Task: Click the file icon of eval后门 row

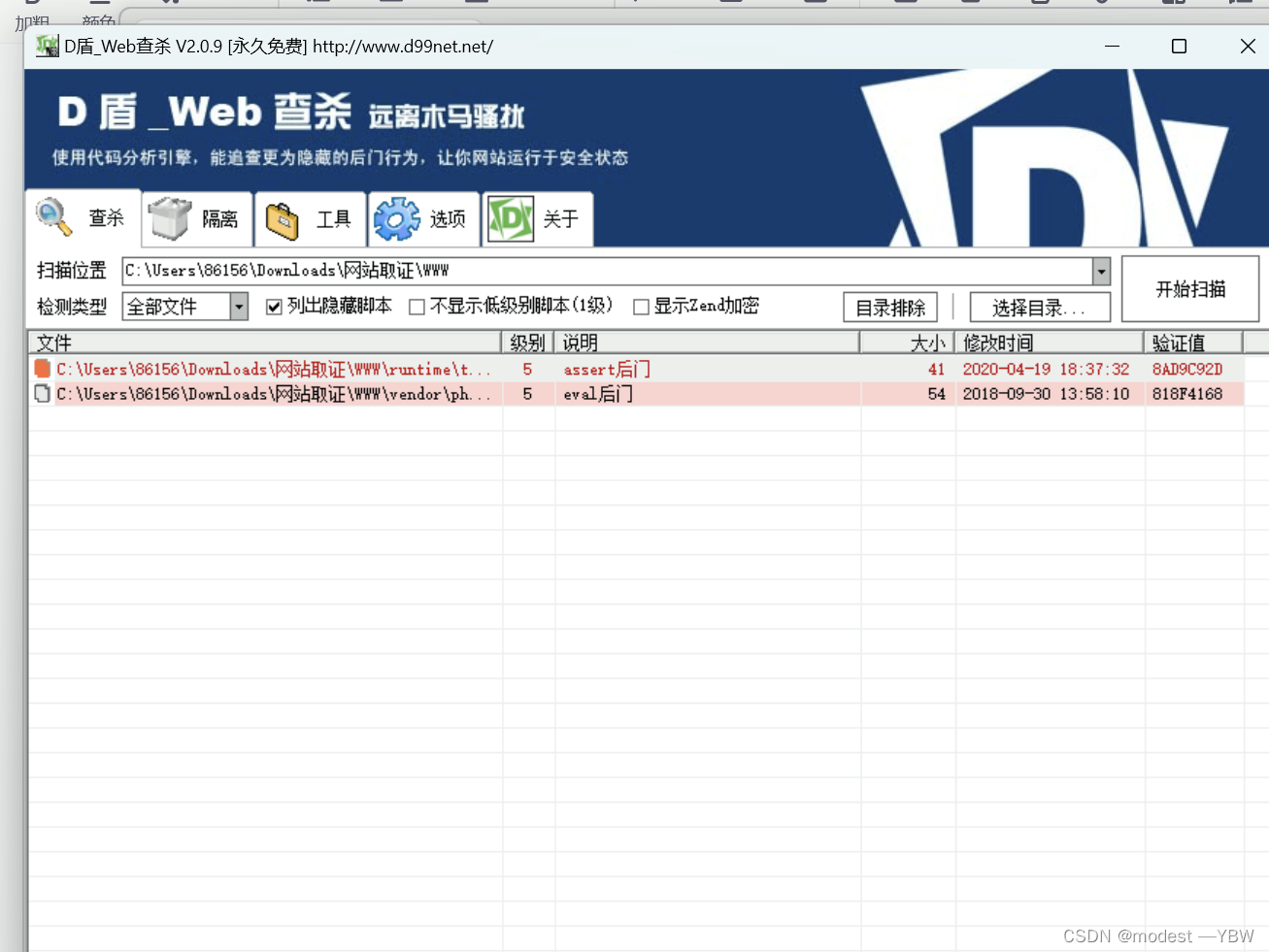Action: (x=42, y=393)
